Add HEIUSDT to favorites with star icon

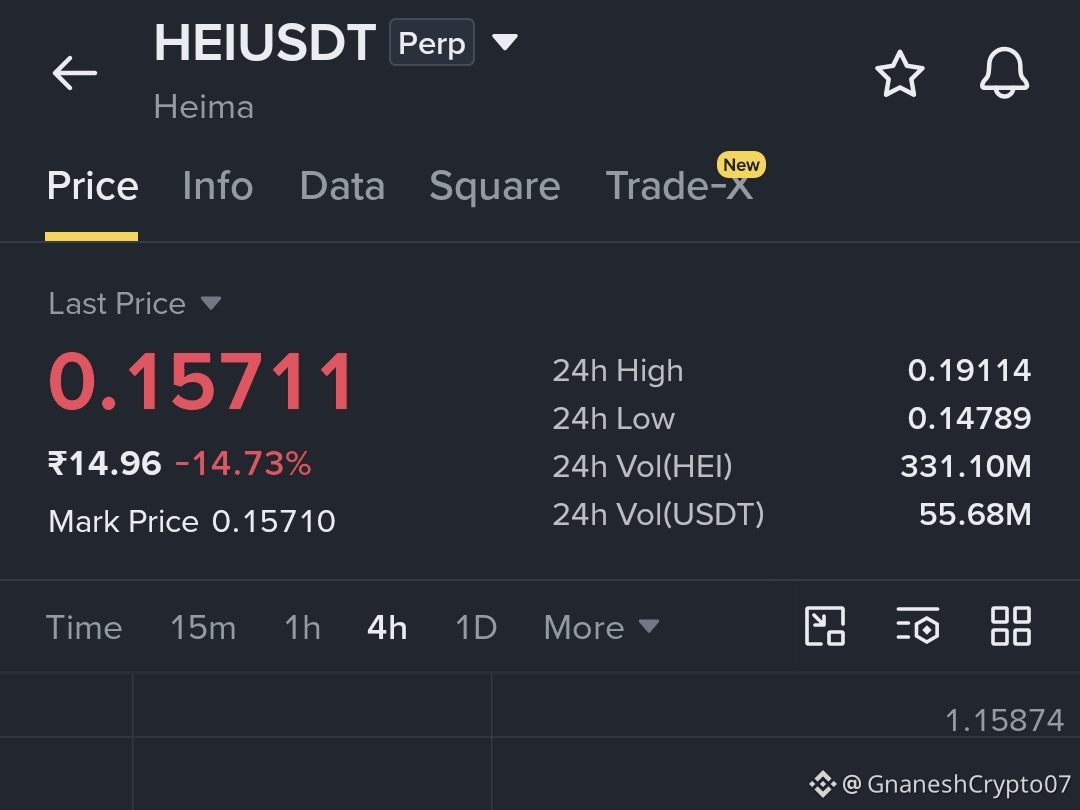click(x=900, y=73)
